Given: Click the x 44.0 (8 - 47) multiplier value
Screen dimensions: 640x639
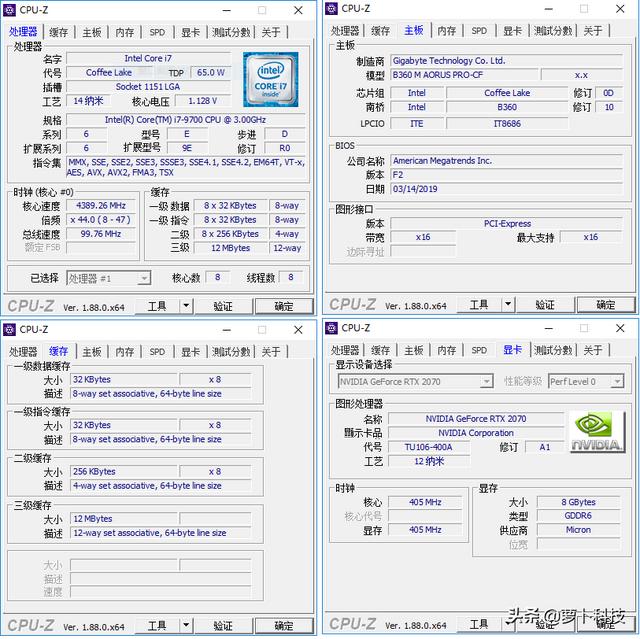Looking at the screenshot, I should pyautogui.click(x=101, y=220).
